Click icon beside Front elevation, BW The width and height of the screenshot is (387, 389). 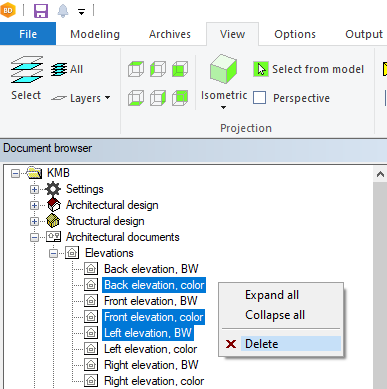91,301
